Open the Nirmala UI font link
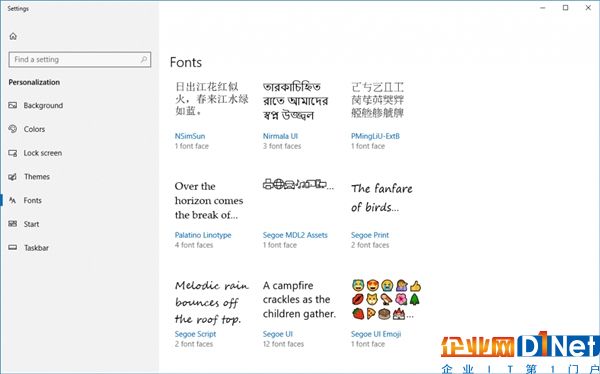This screenshot has height=374, width=600. click(280, 136)
